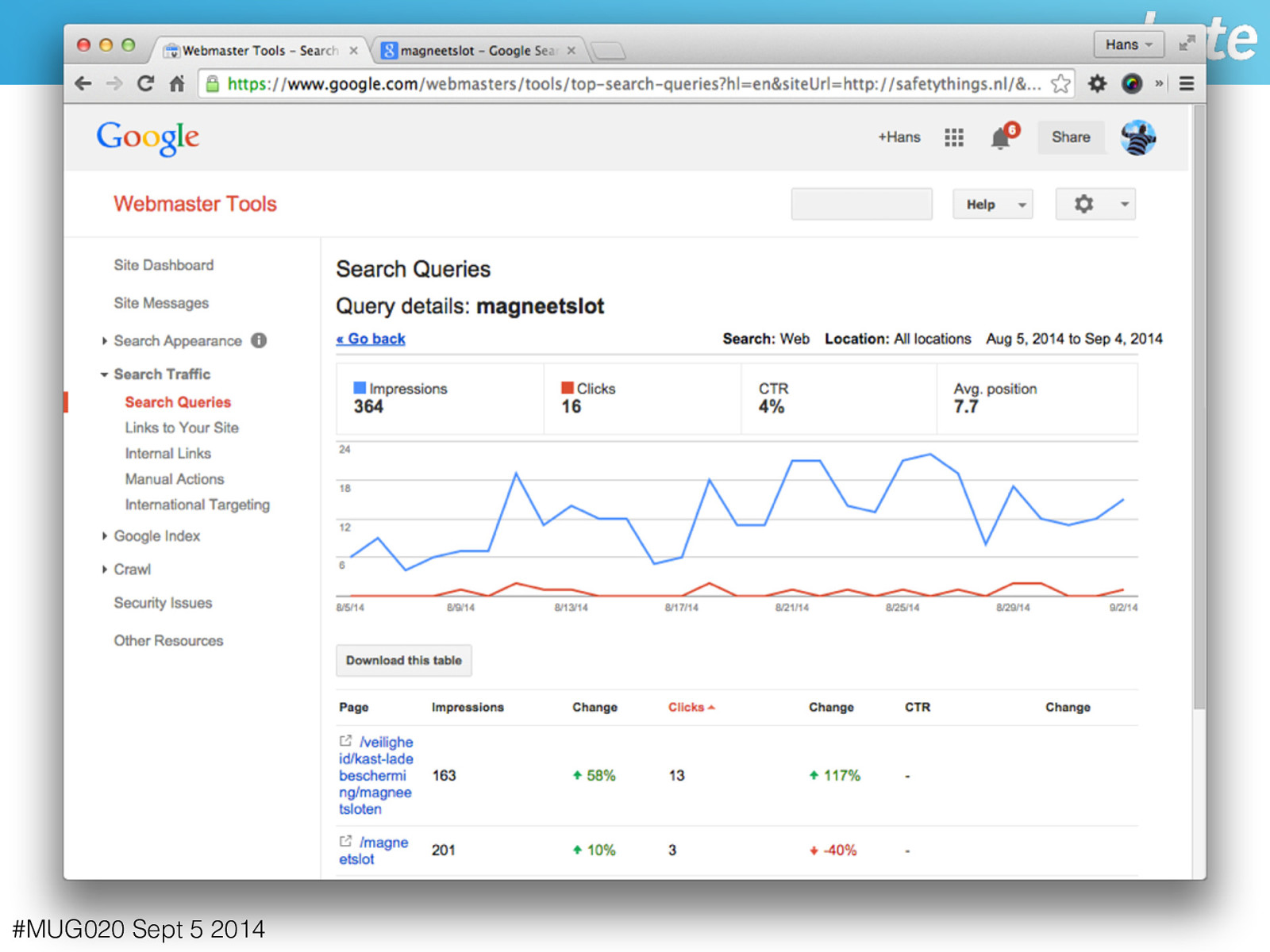
Task: Close the magneetslot Google Search tab
Action: 571,51
